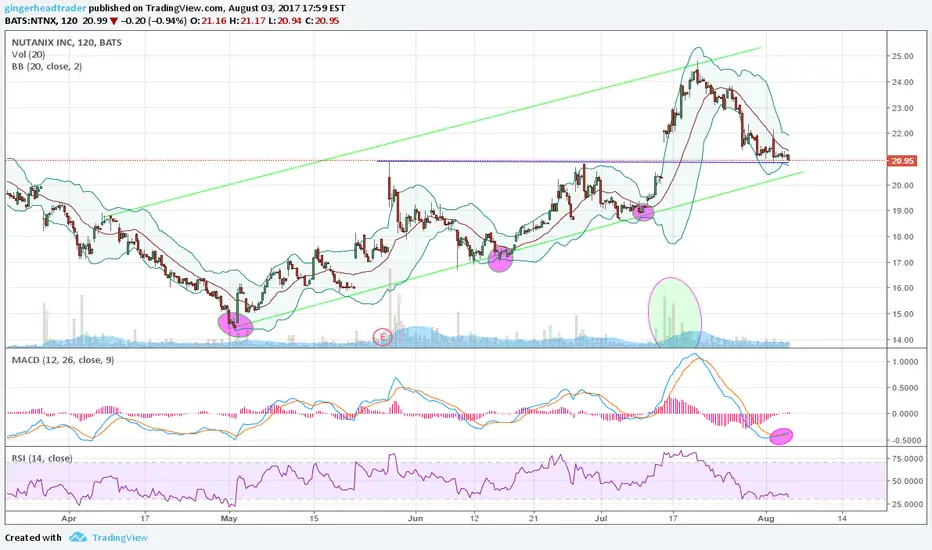
Task: Click the TradingView cloud logo icon
Action: pos(77,538)
